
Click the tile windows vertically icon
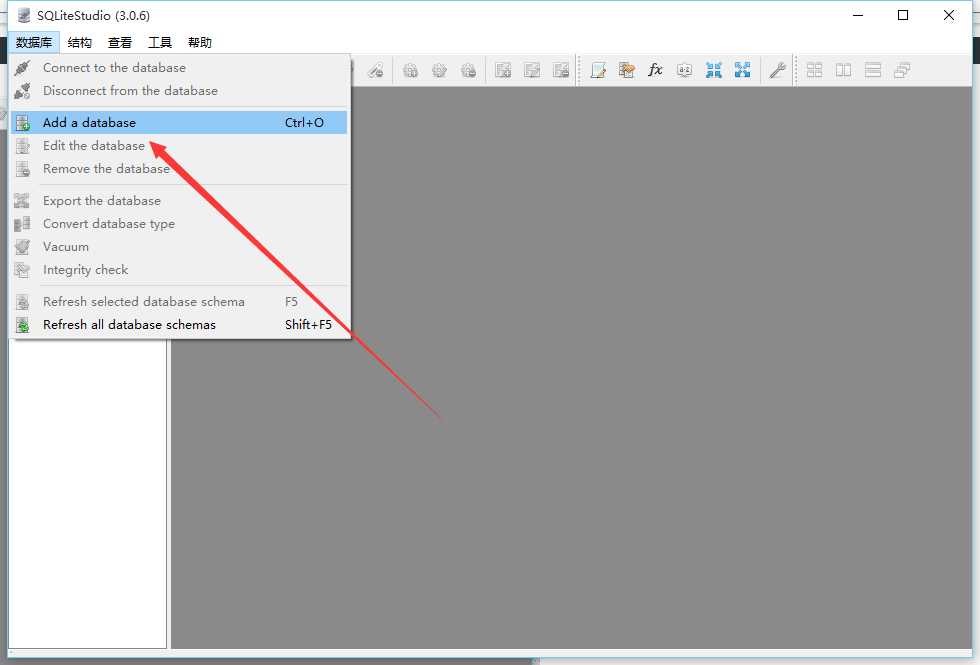873,70
